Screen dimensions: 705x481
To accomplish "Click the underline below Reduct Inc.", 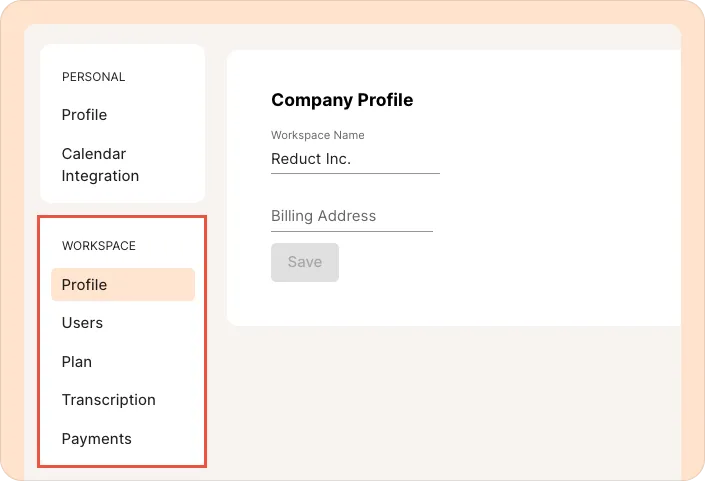I will [355, 173].
